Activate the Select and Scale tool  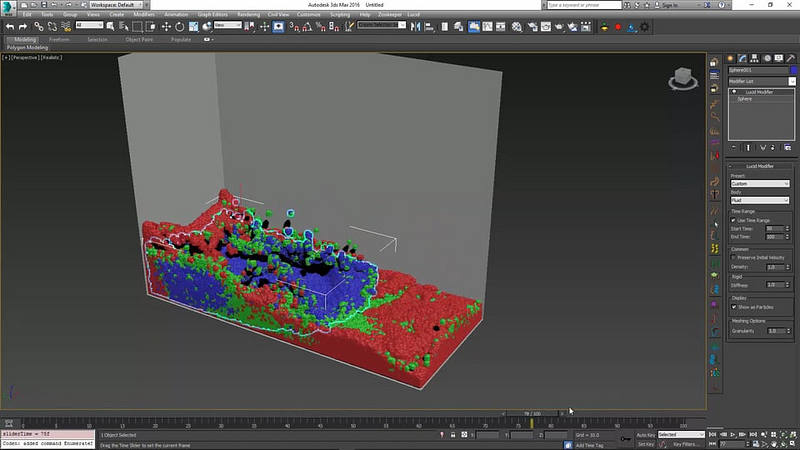[x=193, y=27]
